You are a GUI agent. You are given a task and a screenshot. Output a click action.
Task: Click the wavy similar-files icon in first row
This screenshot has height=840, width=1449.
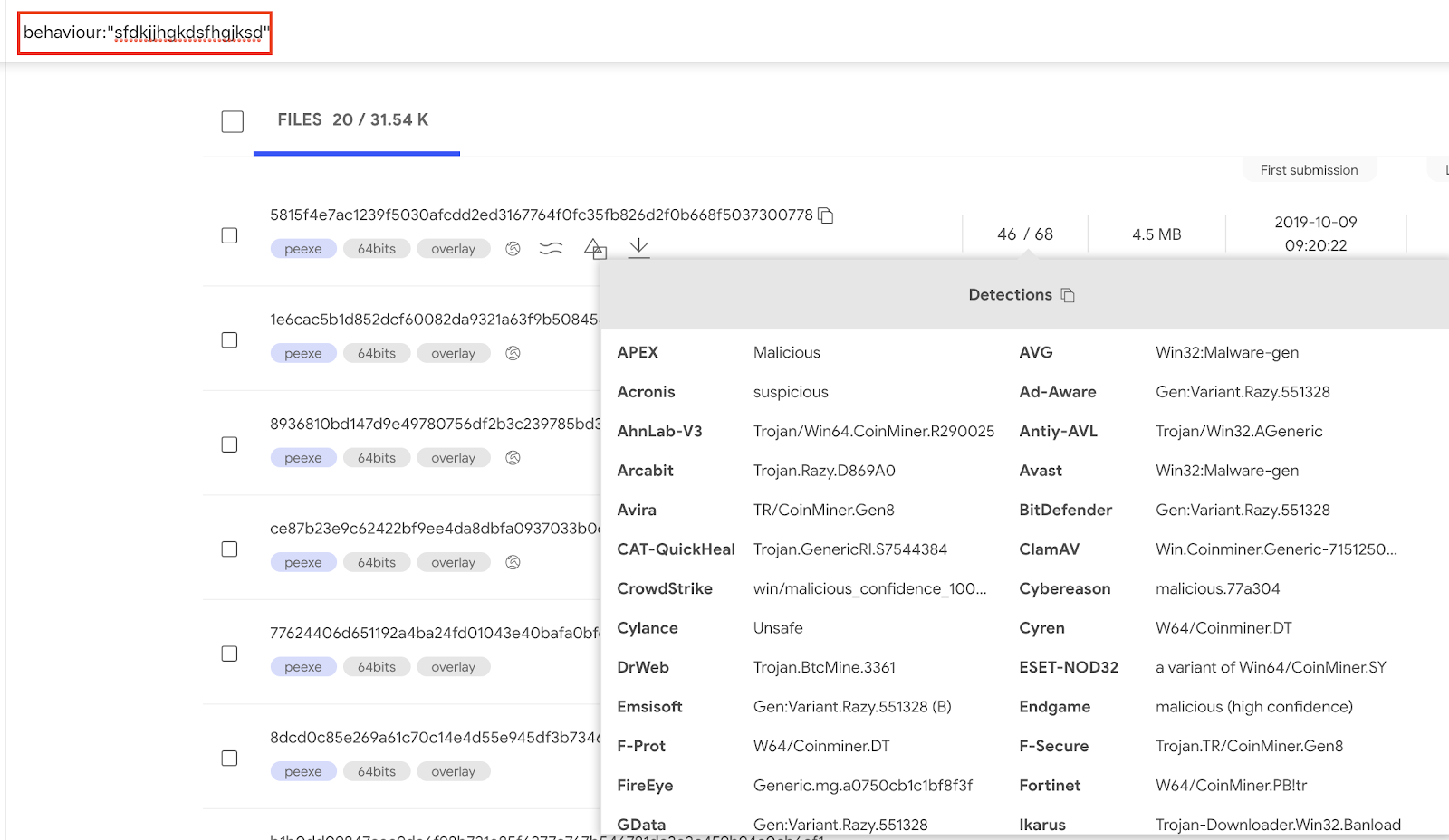(551, 249)
